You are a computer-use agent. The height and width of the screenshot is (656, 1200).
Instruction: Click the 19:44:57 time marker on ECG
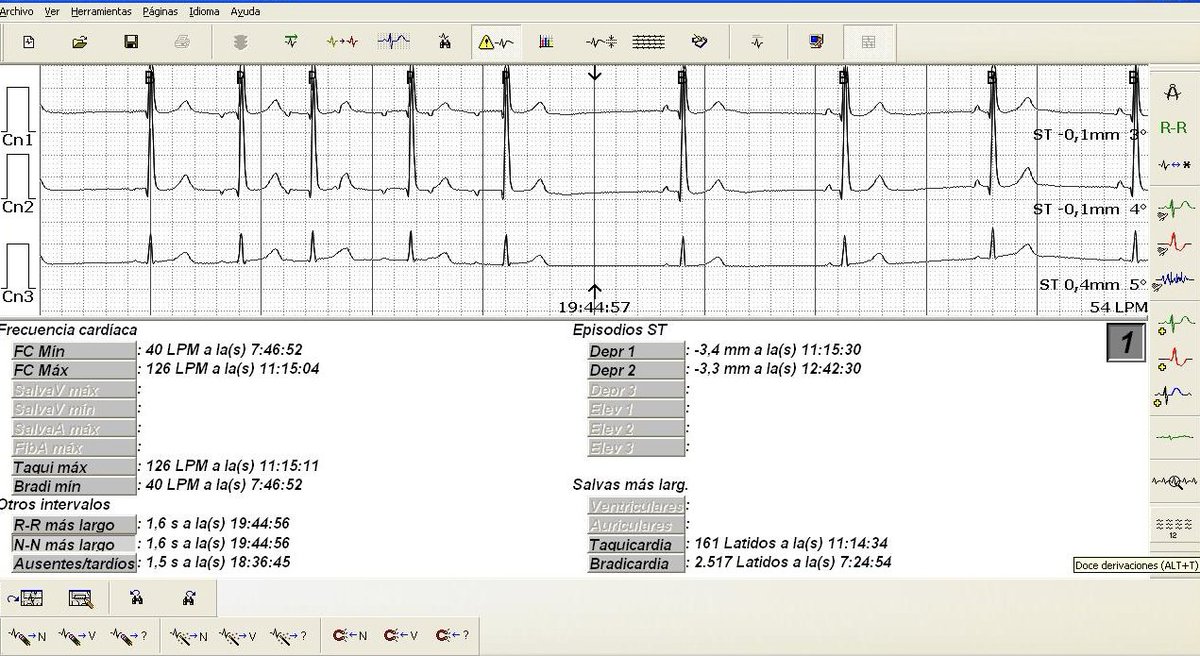[595, 306]
